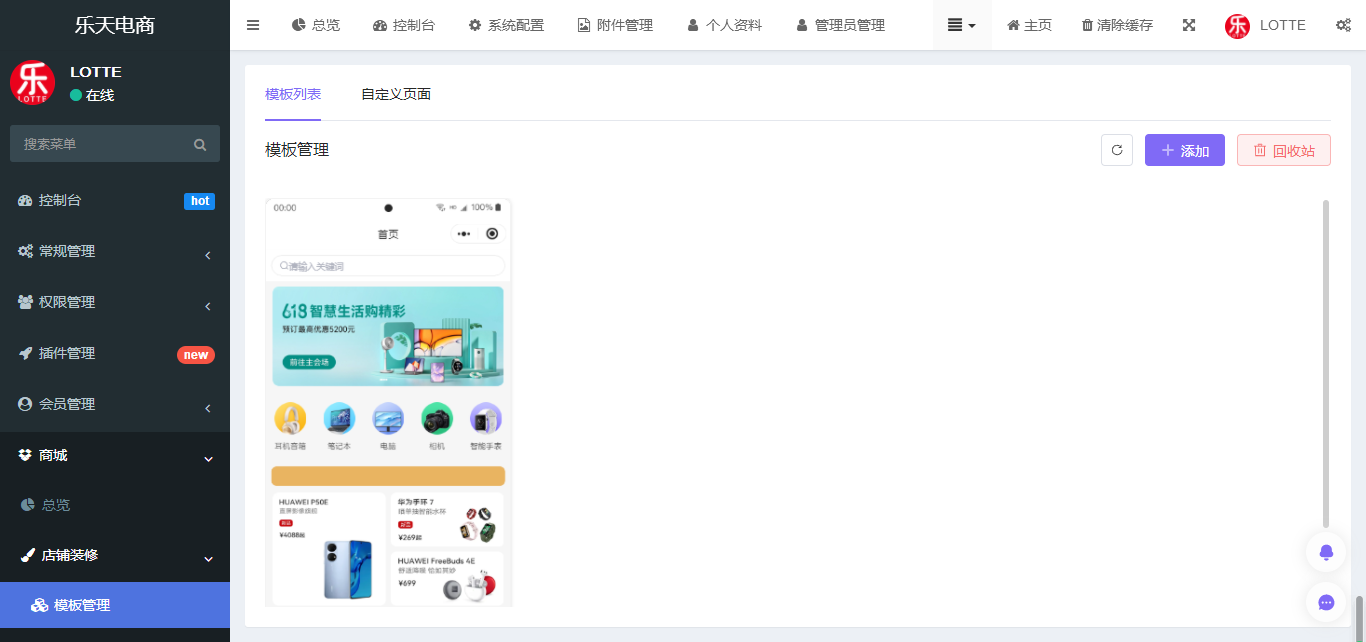Click the 清除缓存 link
Screen dimensions: 1366x642
point(1117,25)
